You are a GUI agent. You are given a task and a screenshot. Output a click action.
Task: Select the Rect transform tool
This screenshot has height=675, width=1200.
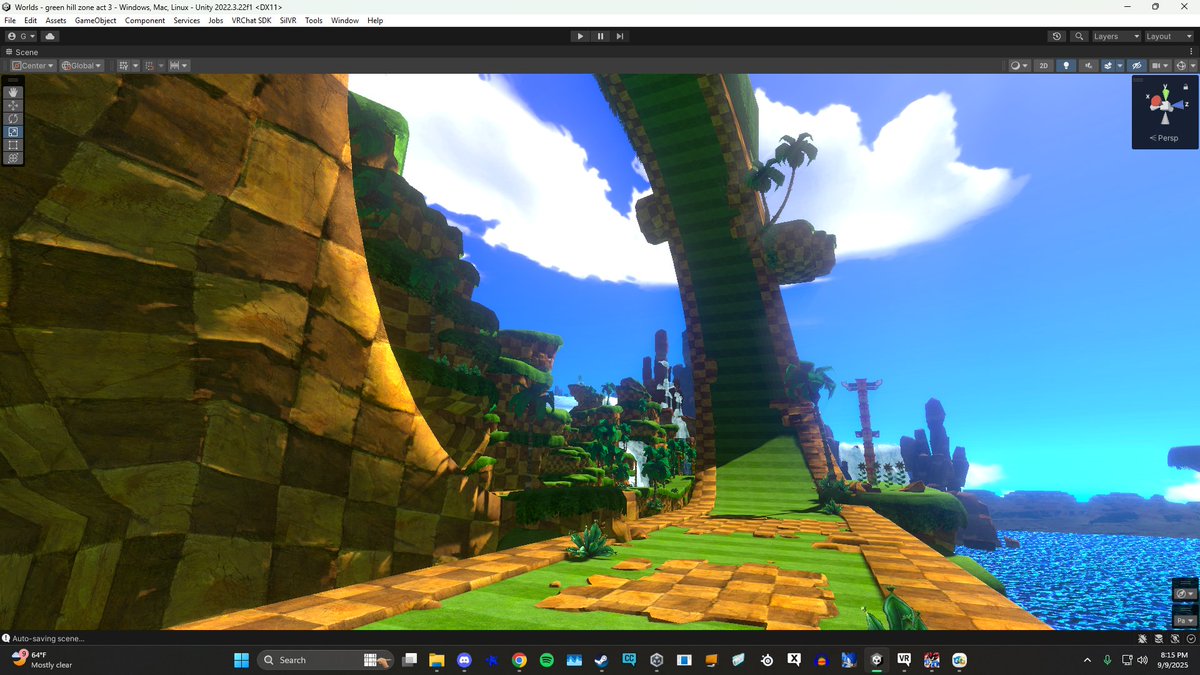coord(14,144)
